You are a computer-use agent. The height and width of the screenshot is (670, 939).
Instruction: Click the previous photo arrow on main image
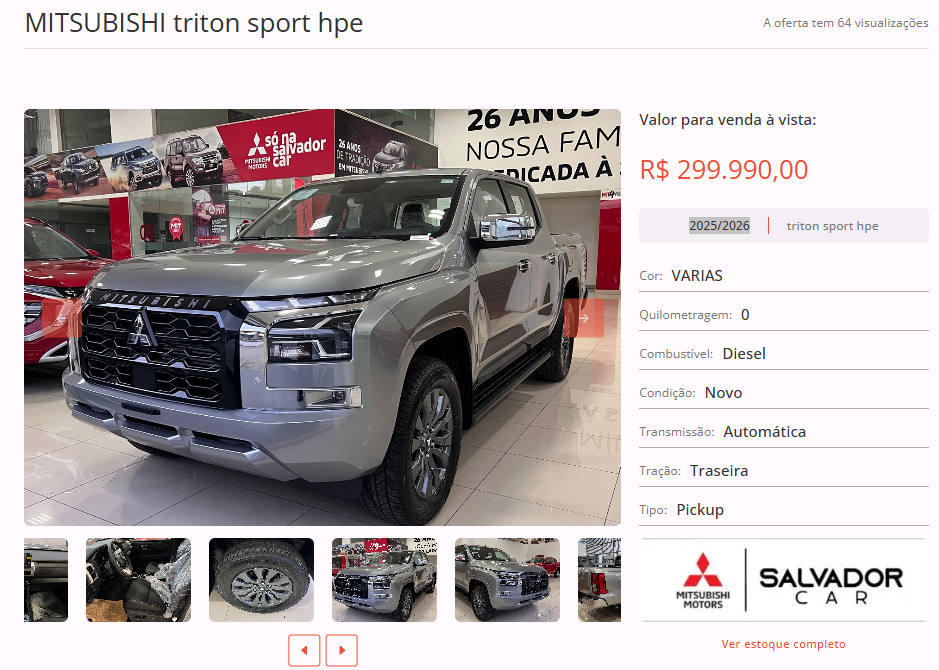[x=62, y=318]
